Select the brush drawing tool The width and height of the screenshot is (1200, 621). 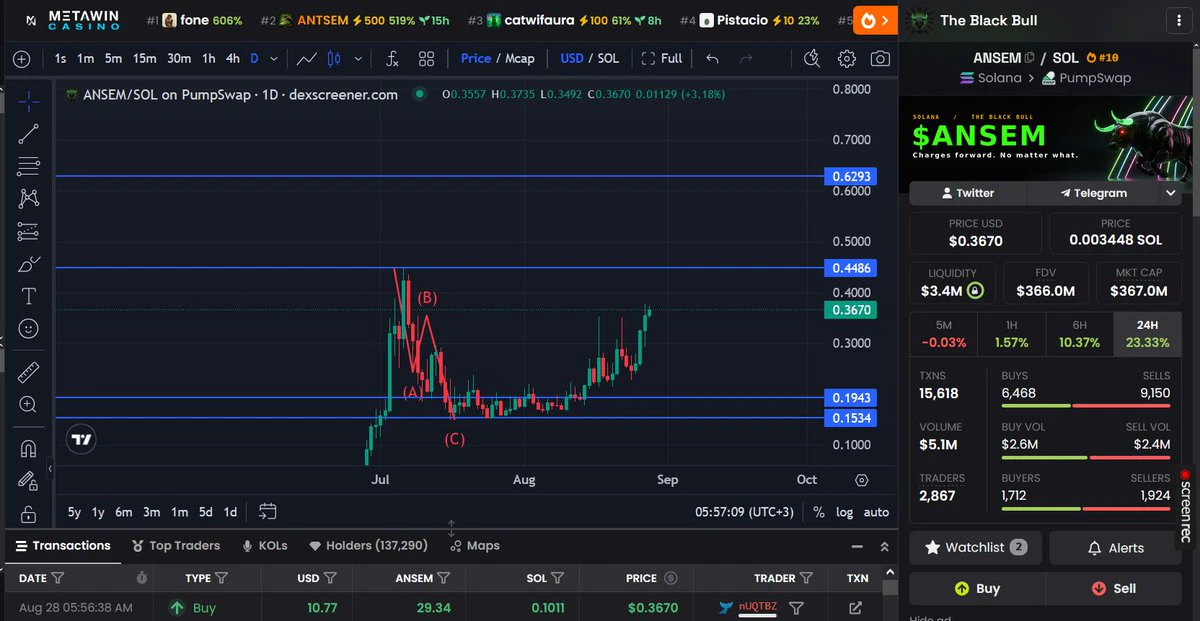(29, 265)
